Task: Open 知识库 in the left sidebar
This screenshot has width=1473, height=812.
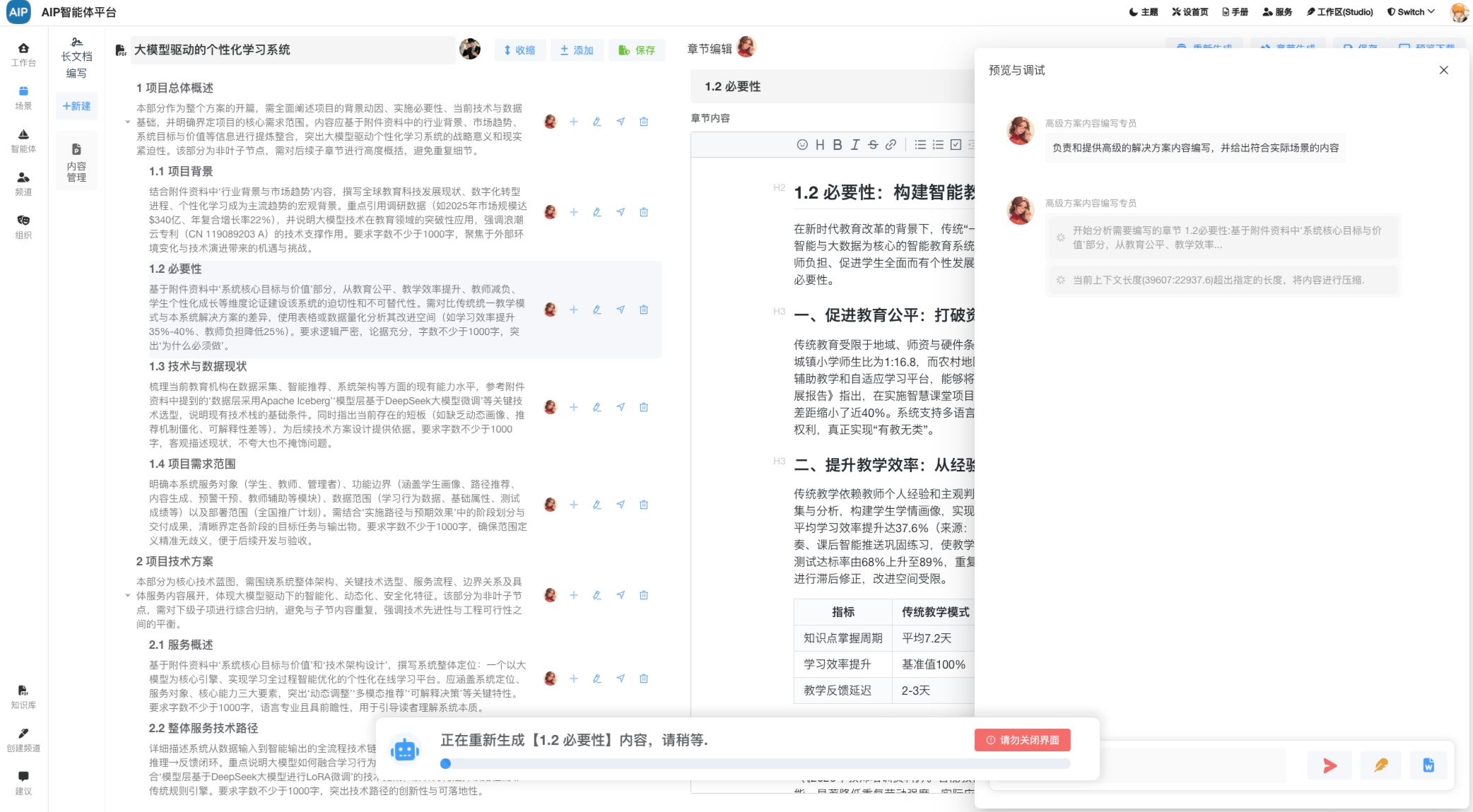Action: (23, 696)
